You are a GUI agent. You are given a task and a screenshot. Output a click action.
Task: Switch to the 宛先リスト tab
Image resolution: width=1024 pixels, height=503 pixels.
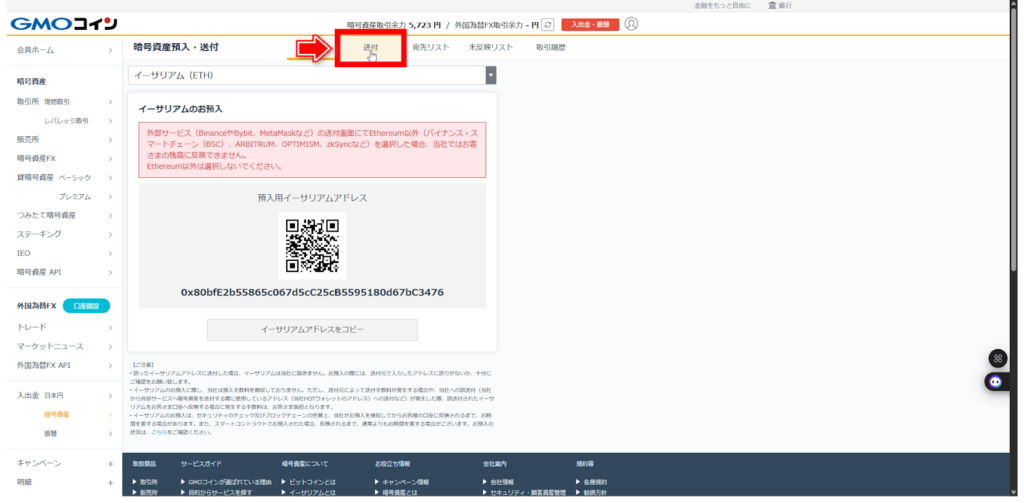[430, 47]
